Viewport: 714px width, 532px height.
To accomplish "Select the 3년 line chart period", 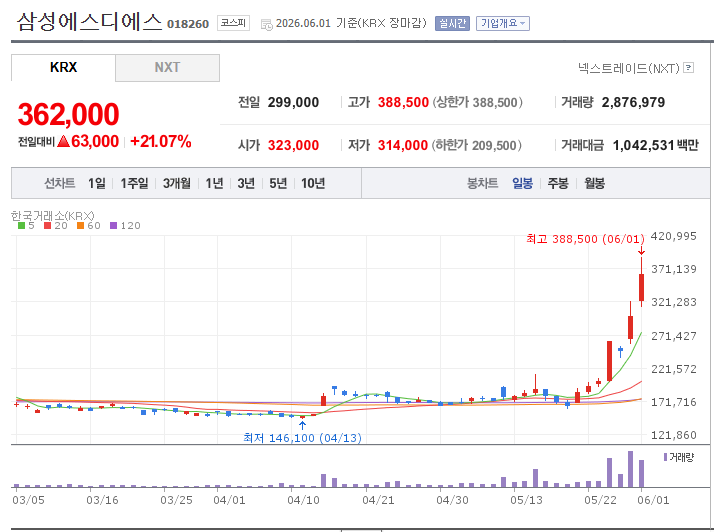I will click(x=246, y=183).
